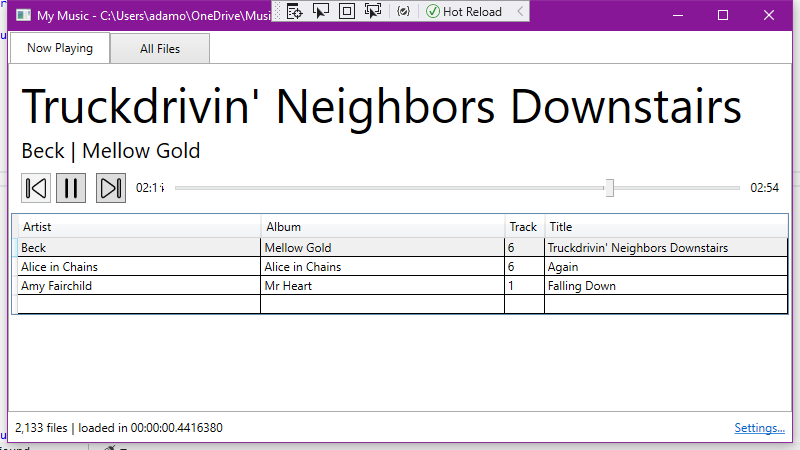
Task: Click the Beck | Mellow Gold subtitle
Action: click(111, 151)
